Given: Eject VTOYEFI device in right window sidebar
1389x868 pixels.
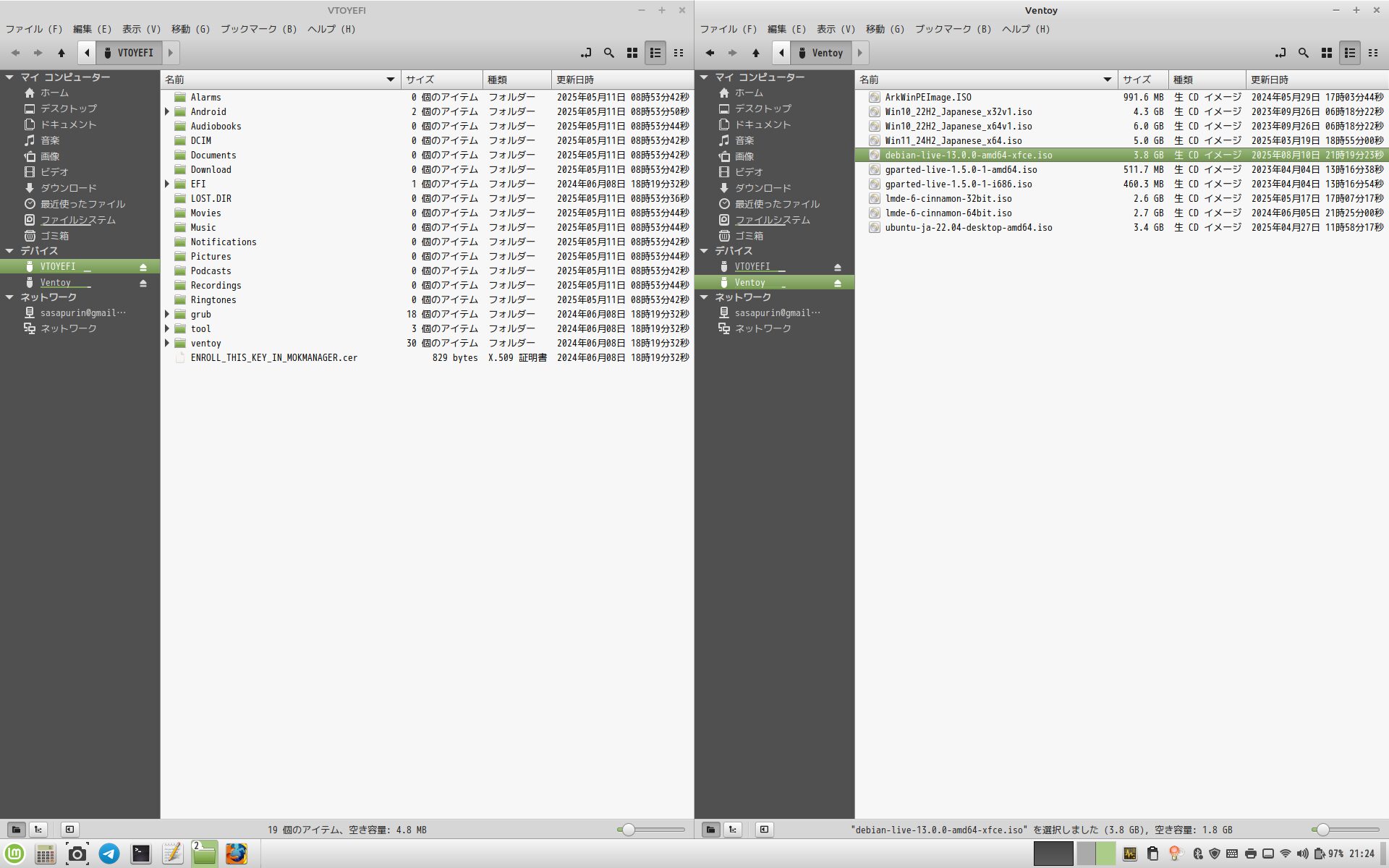Looking at the screenshot, I should (x=838, y=267).
